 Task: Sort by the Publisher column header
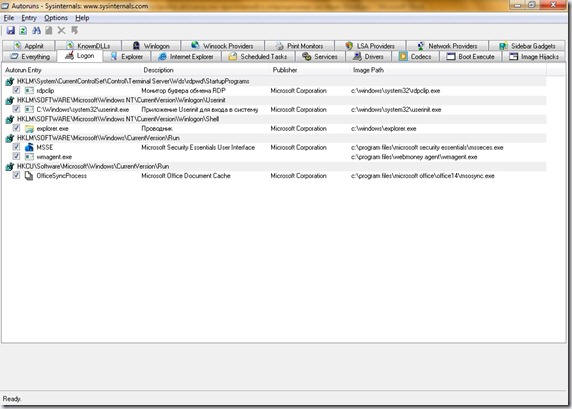click(x=310, y=70)
